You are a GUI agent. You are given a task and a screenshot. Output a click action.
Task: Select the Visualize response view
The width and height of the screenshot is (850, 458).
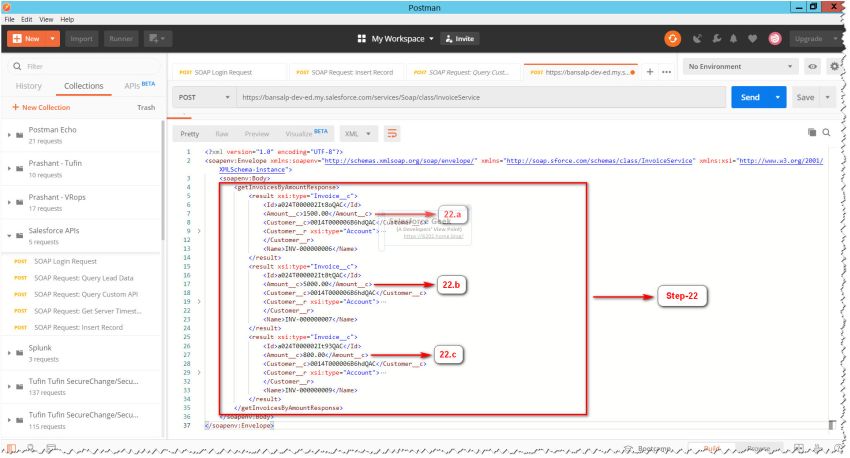[x=306, y=133]
